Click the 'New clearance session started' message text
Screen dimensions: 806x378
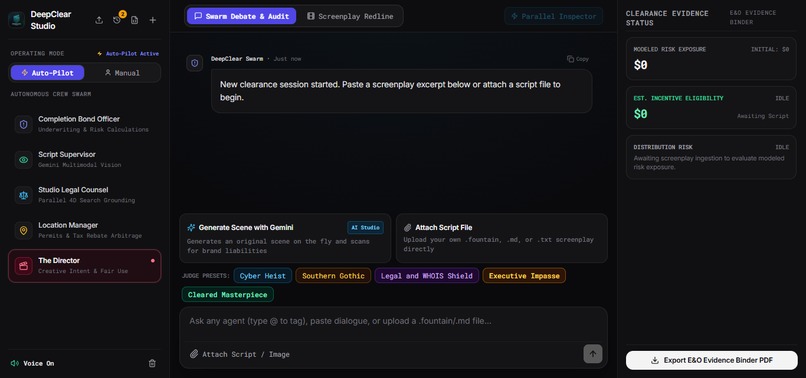[390, 91]
